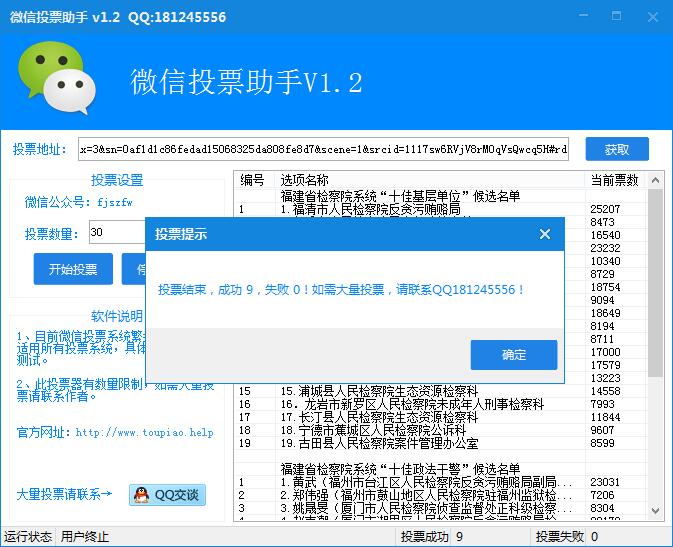Click the 开始投票 button

73,269
